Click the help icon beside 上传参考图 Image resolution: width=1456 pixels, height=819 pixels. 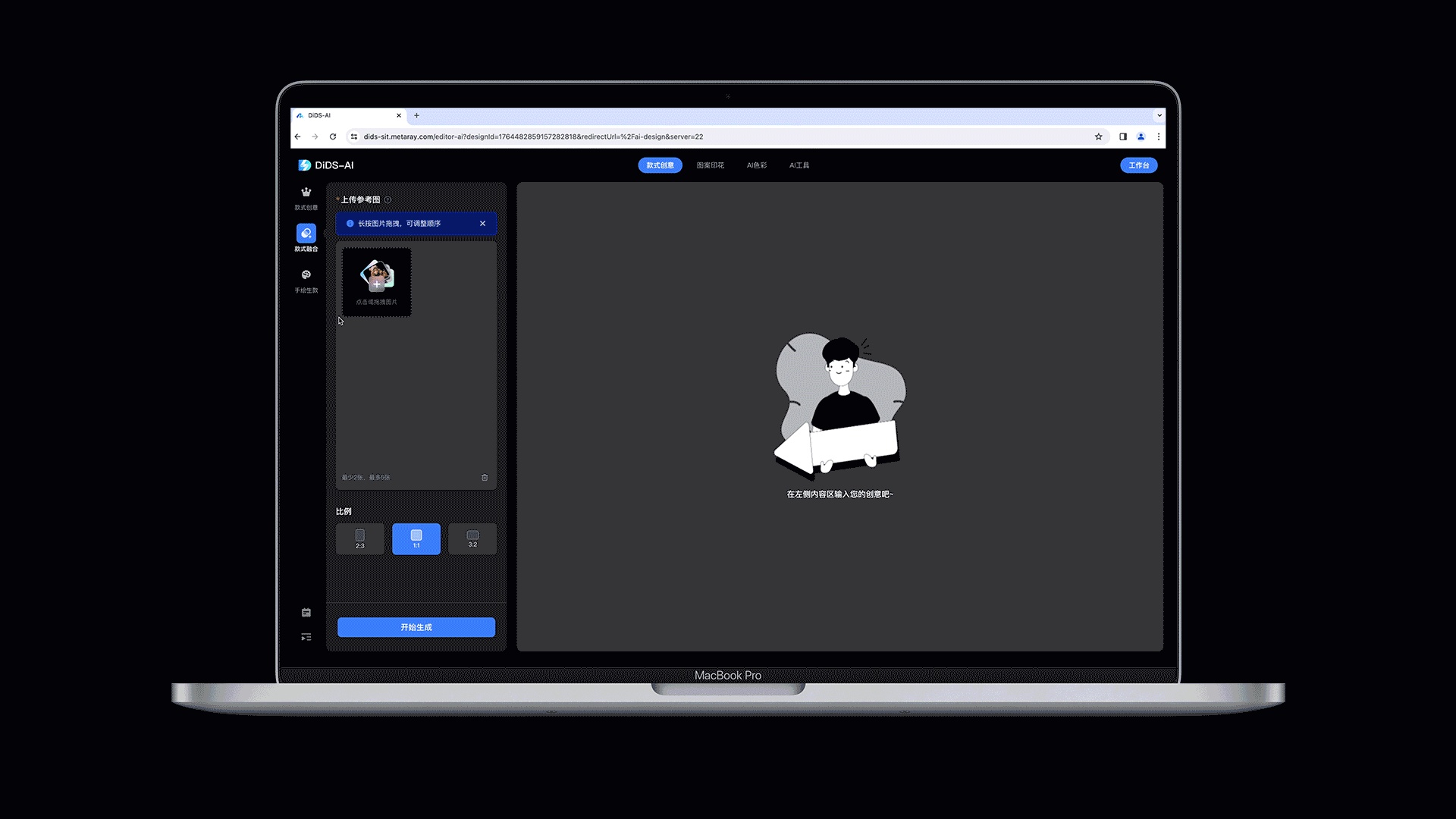388,200
